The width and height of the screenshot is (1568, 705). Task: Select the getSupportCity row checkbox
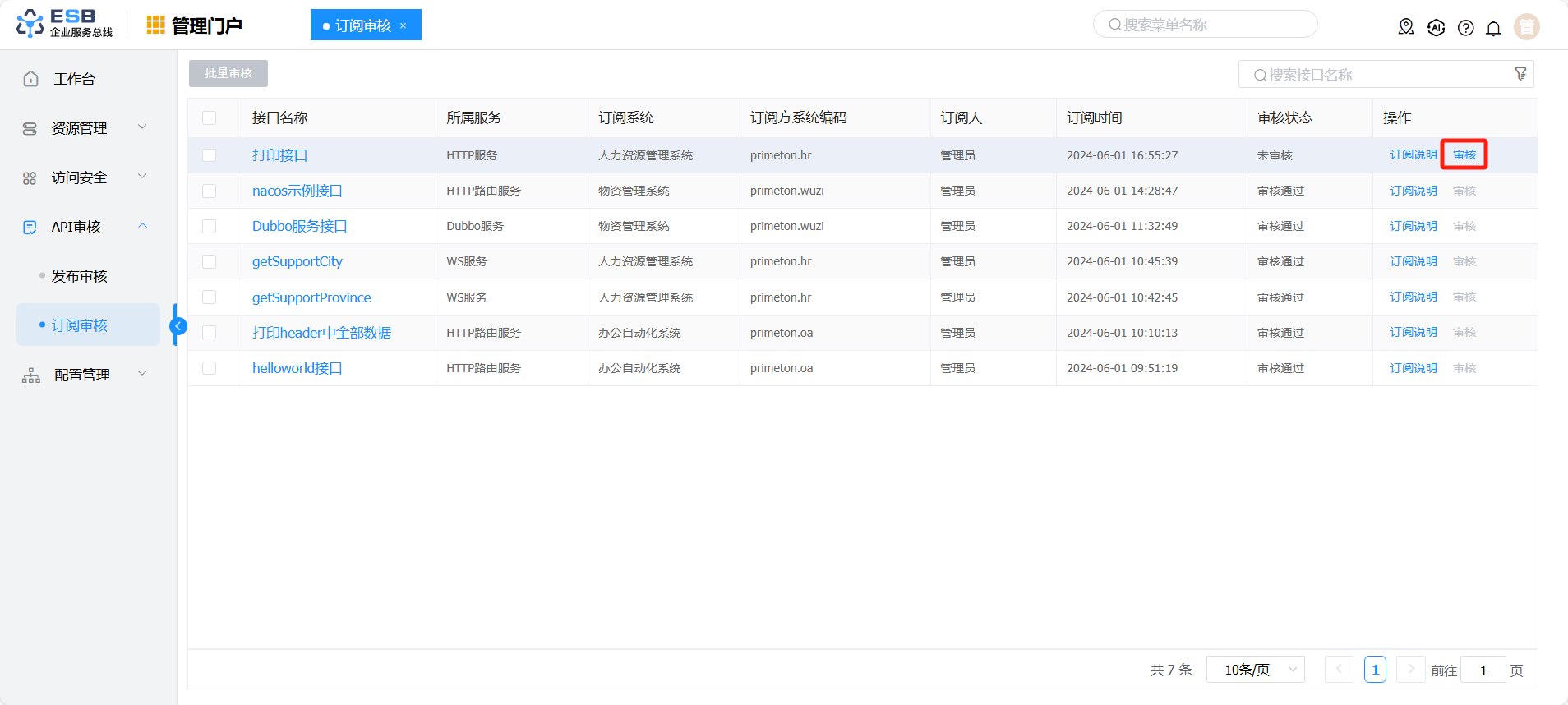pyautogui.click(x=210, y=261)
